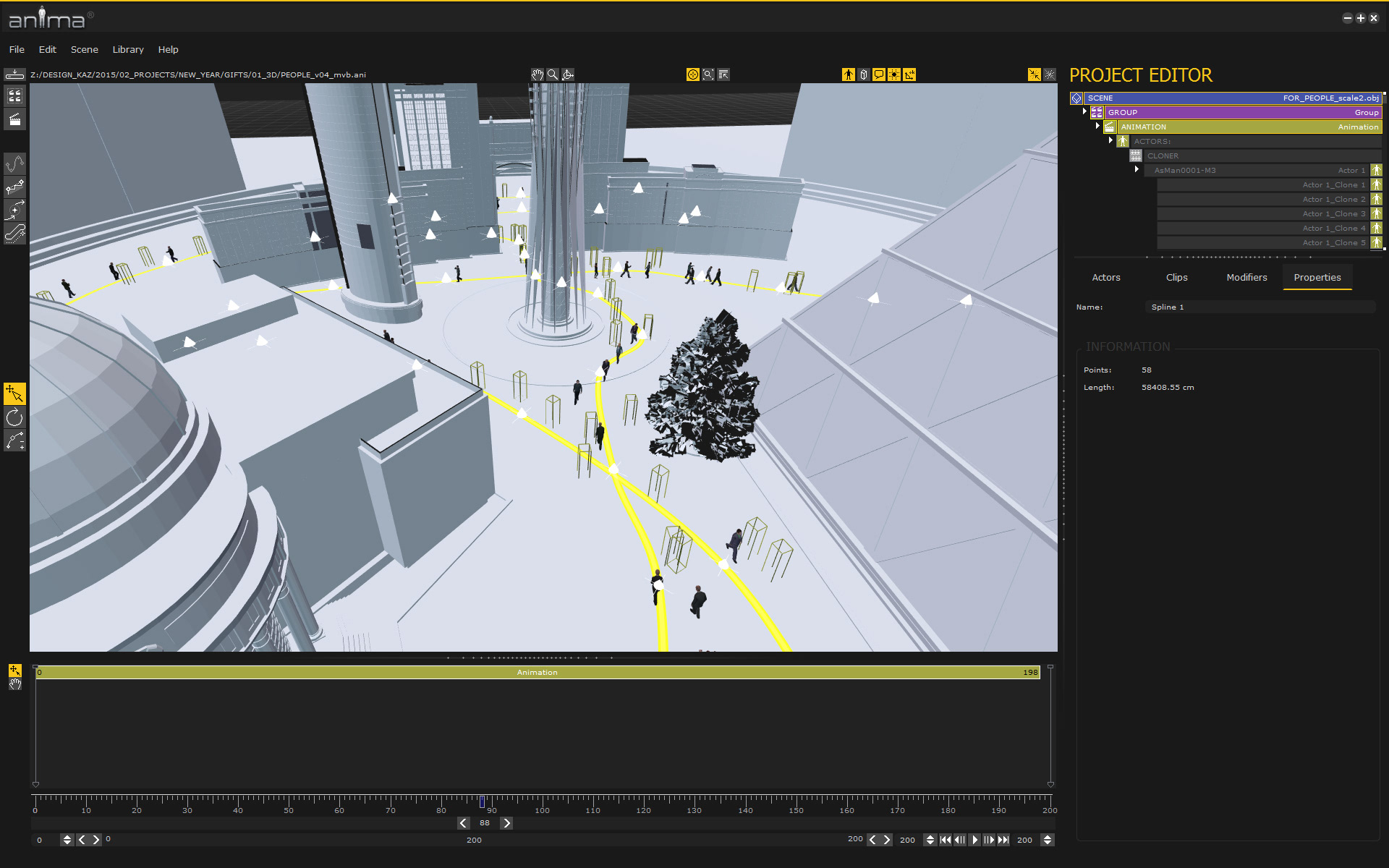Activate the rotate tool in left toolbar

[14, 417]
